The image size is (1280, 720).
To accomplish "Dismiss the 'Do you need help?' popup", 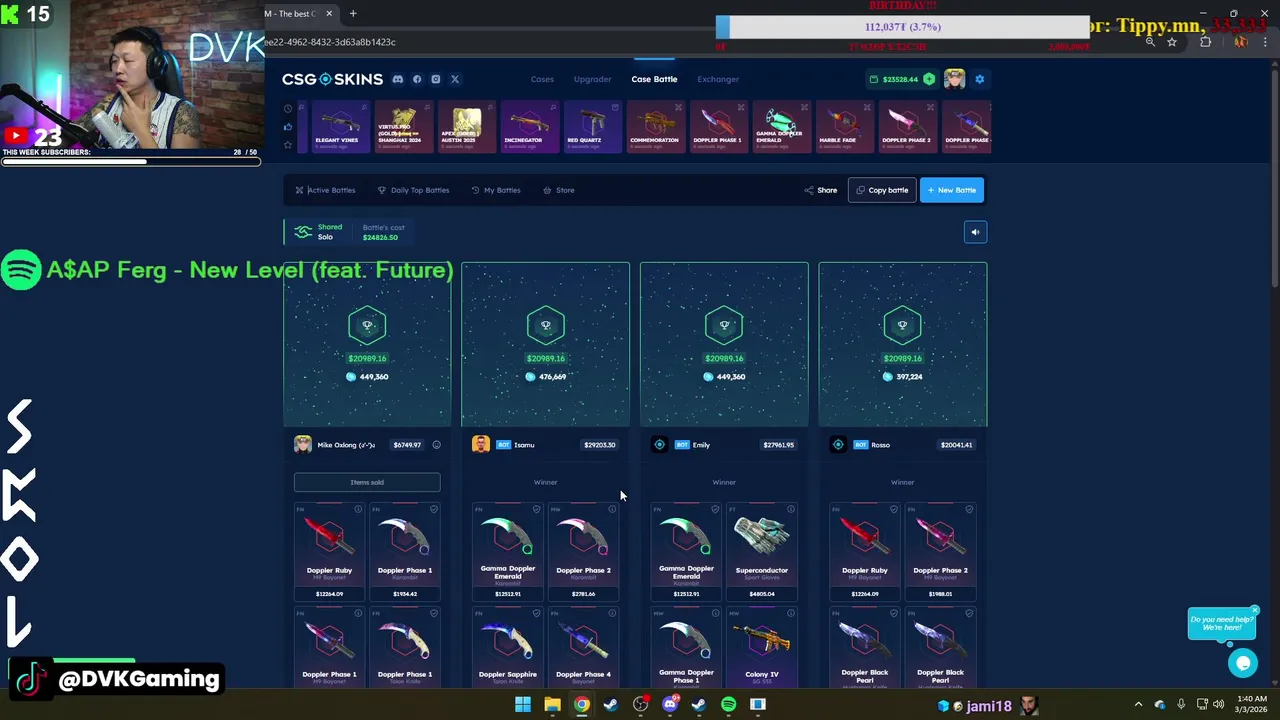I will 1254,610.
